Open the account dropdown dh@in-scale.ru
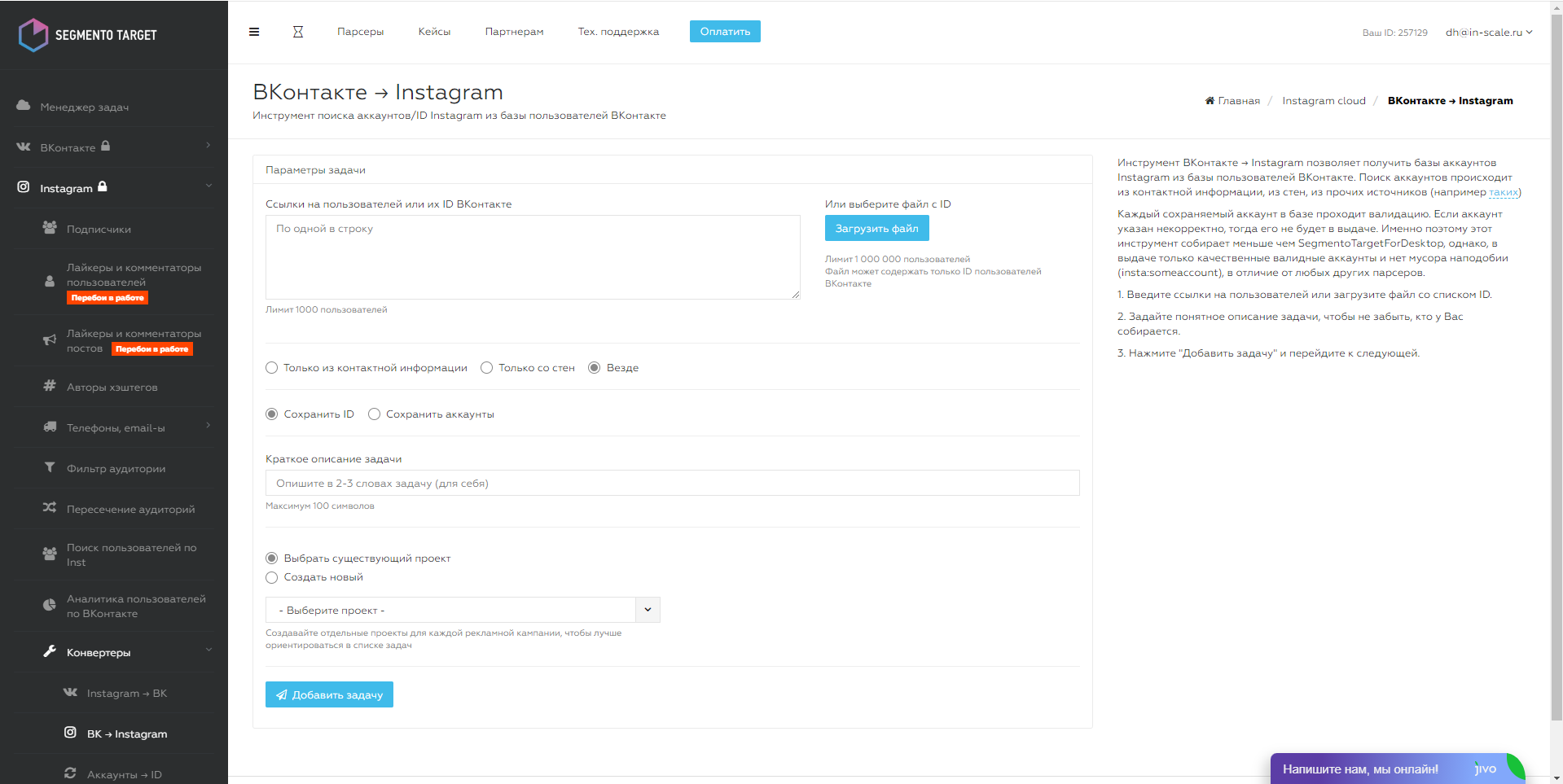This screenshot has height=784, width=1563. [1489, 33]
